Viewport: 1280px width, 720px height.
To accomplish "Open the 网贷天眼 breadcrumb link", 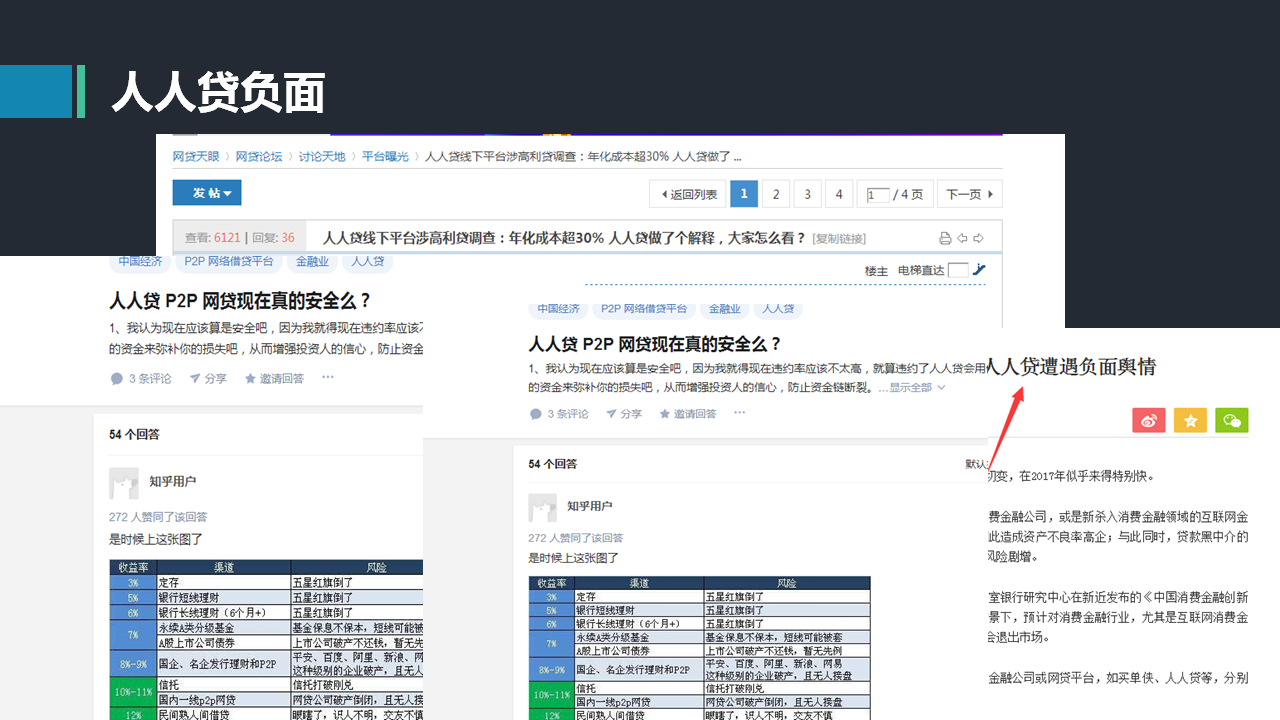I will point(197,157).
